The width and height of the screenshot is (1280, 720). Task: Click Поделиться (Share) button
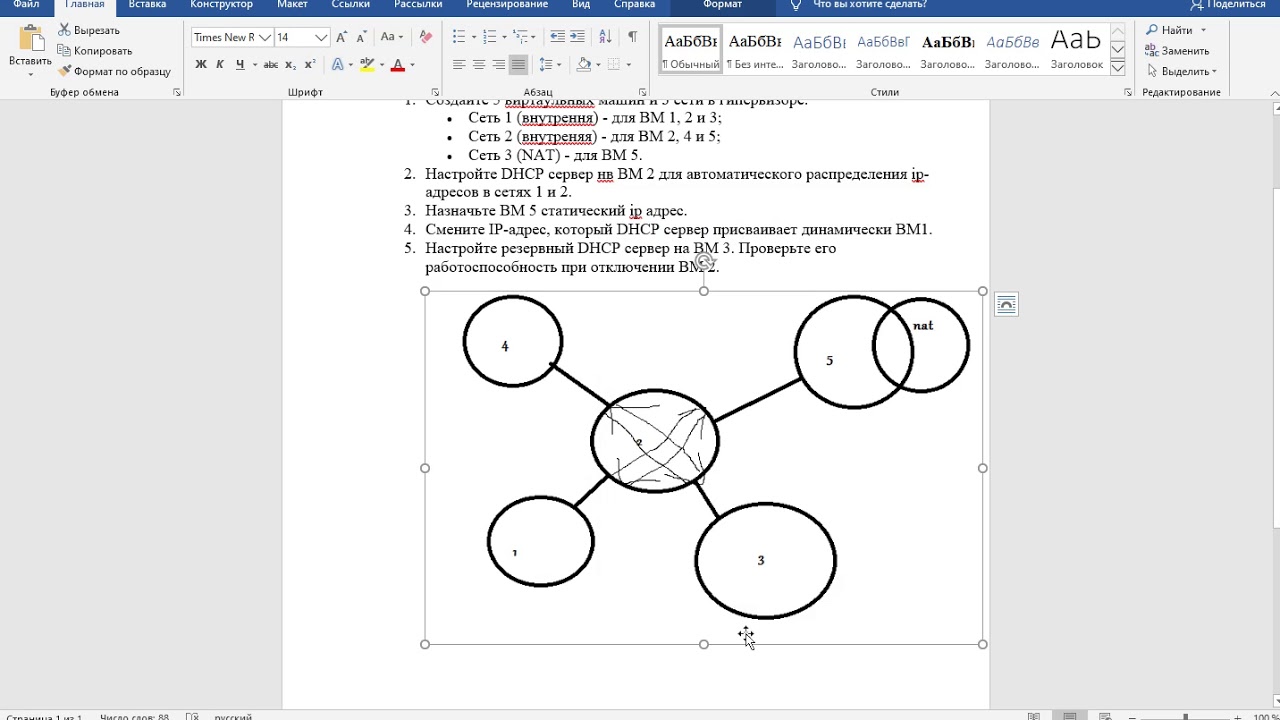[x=1228, y=4]
